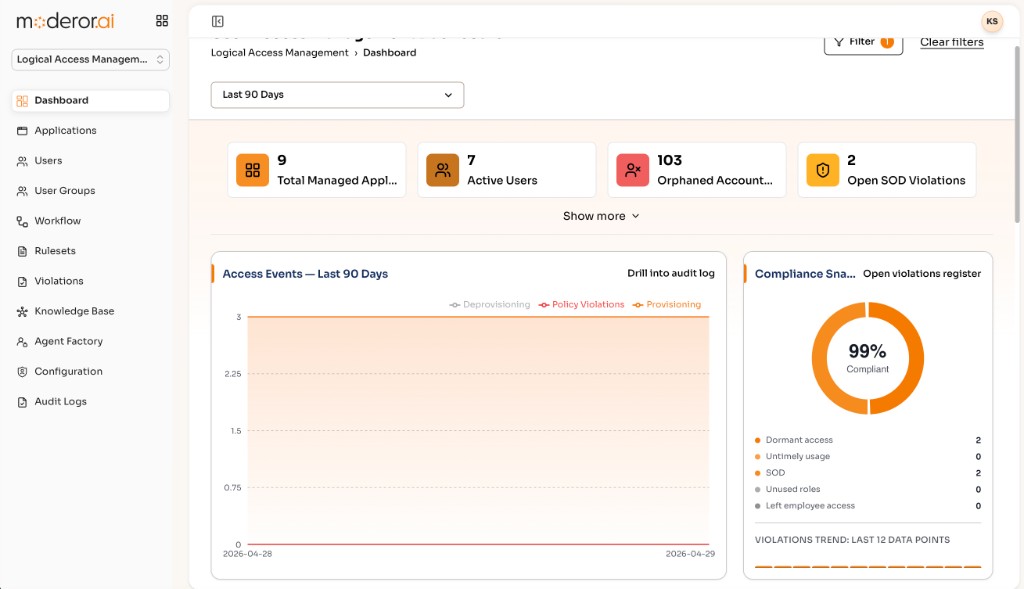Click the orange filter count badge
1024x589 pixels.
[887, 42]
